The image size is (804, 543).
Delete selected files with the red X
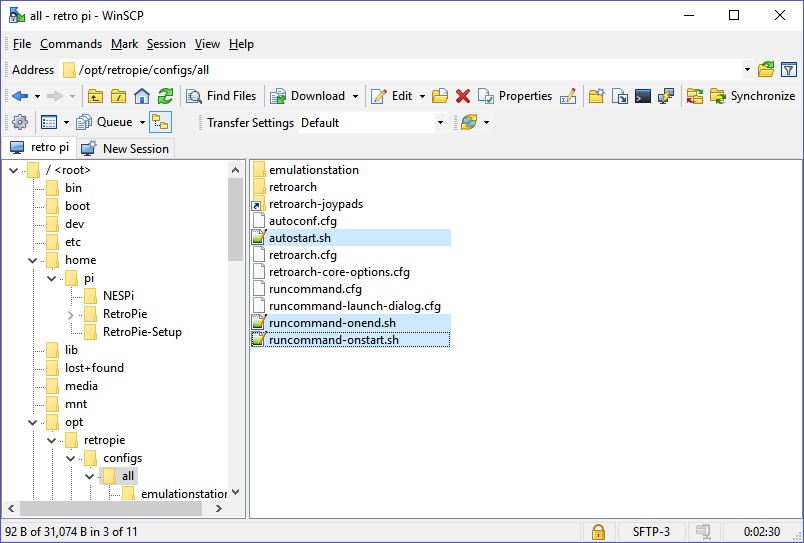coord(463,96)
